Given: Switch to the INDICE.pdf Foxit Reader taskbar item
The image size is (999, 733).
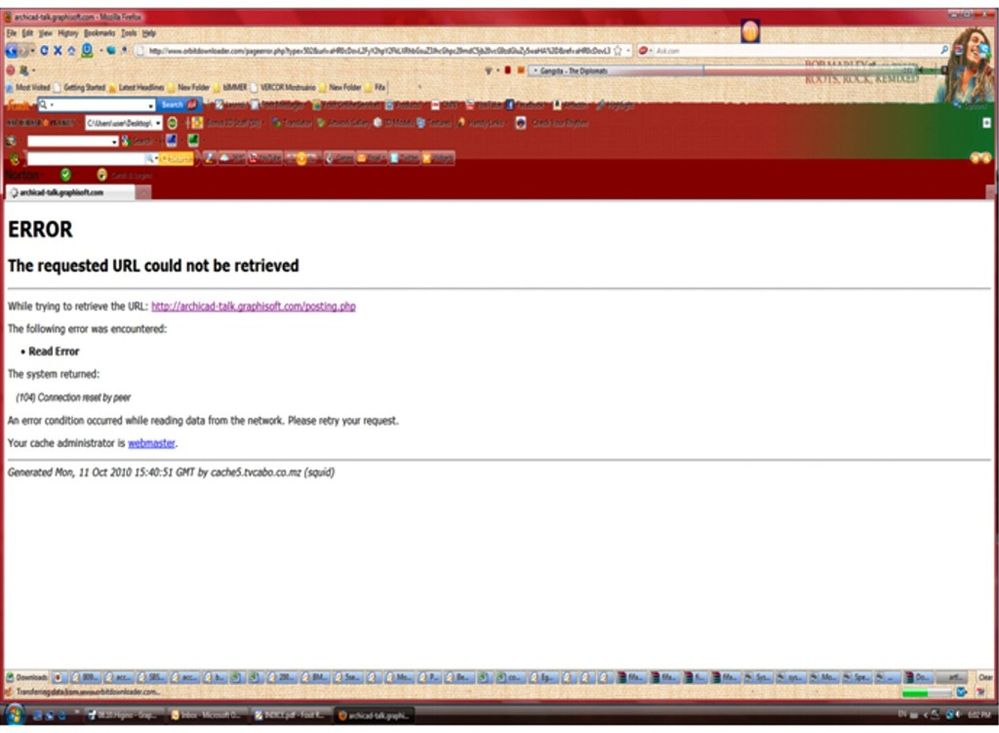Looking at the screenshot, I should click(289, 715).
